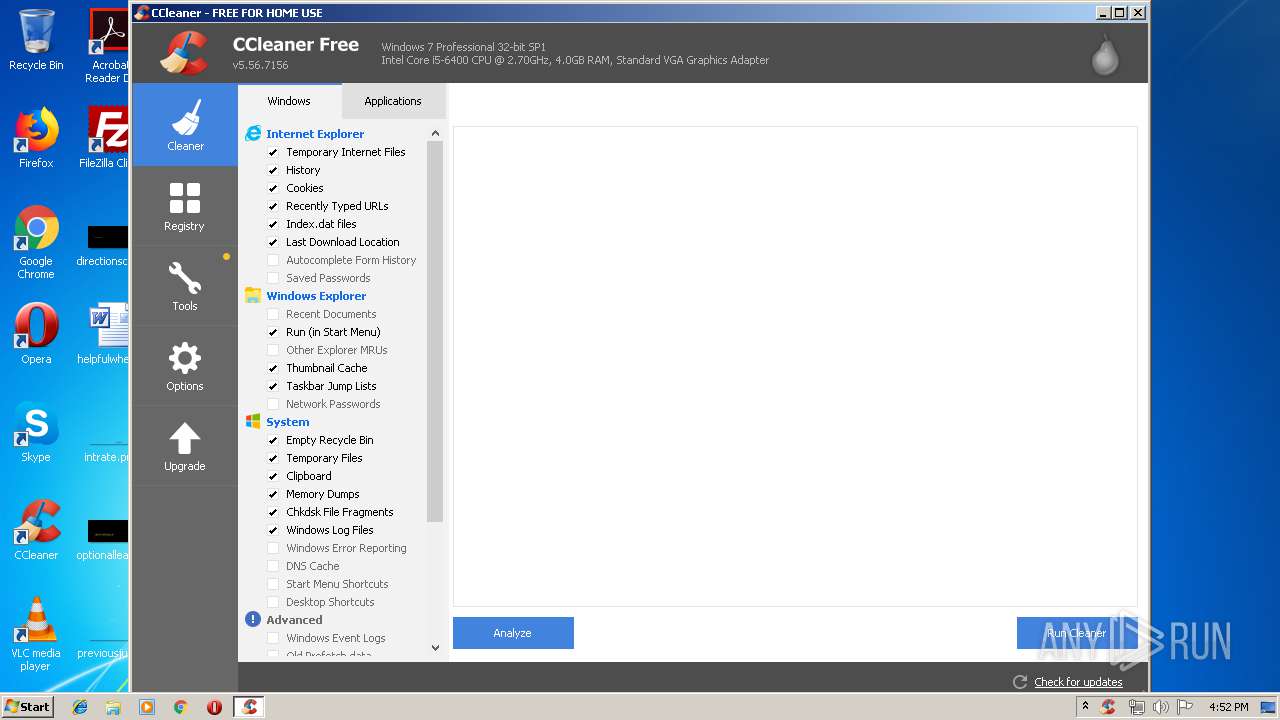Open the Cleaner section in sidebar
1280x720 pixels.
click(x=185, y=125)
